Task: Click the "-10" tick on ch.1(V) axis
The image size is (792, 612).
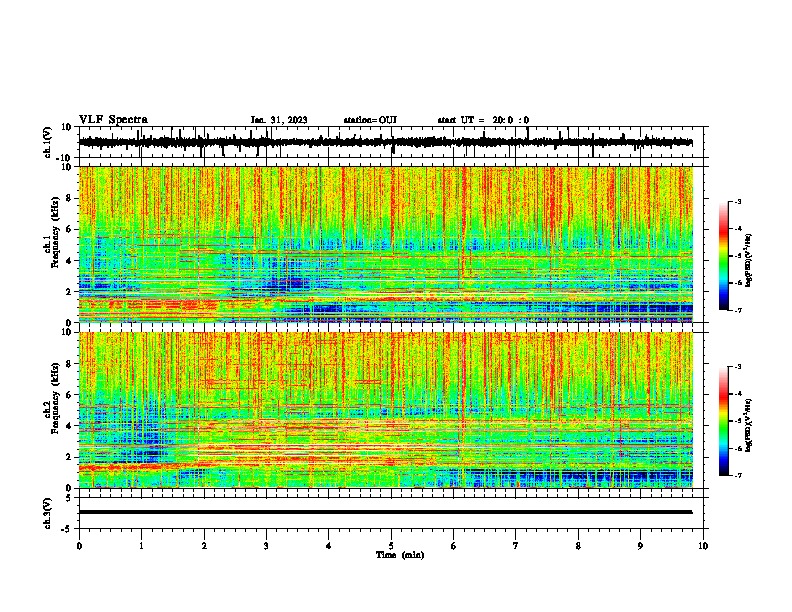Action: click(65, 158)
